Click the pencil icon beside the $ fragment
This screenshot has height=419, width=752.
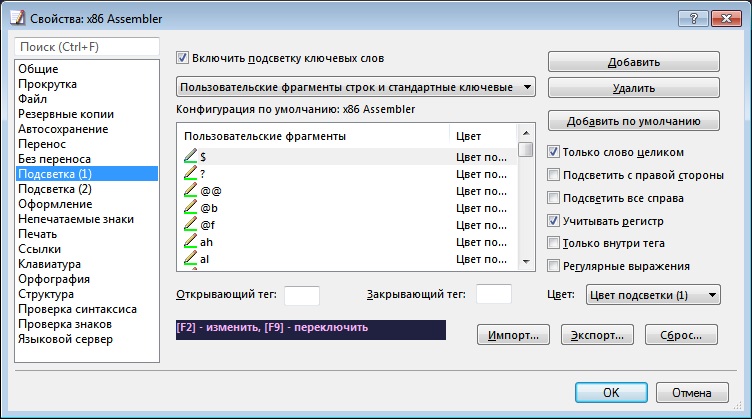tap(190, 156)
